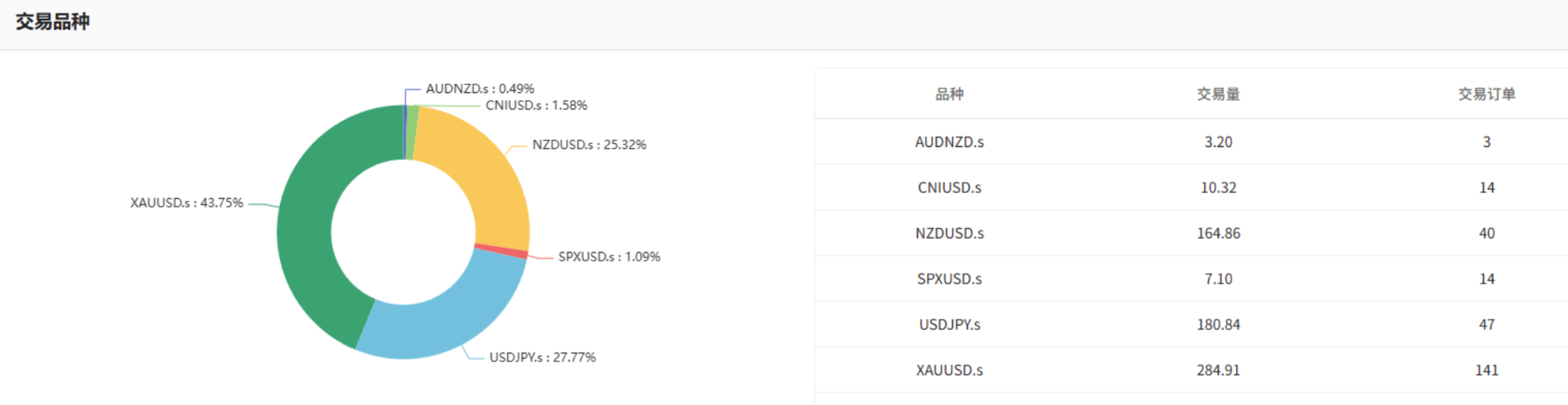The image size is (1568, 405).
Task: Select the AUDNZD.s table row
Action: 1191,141
